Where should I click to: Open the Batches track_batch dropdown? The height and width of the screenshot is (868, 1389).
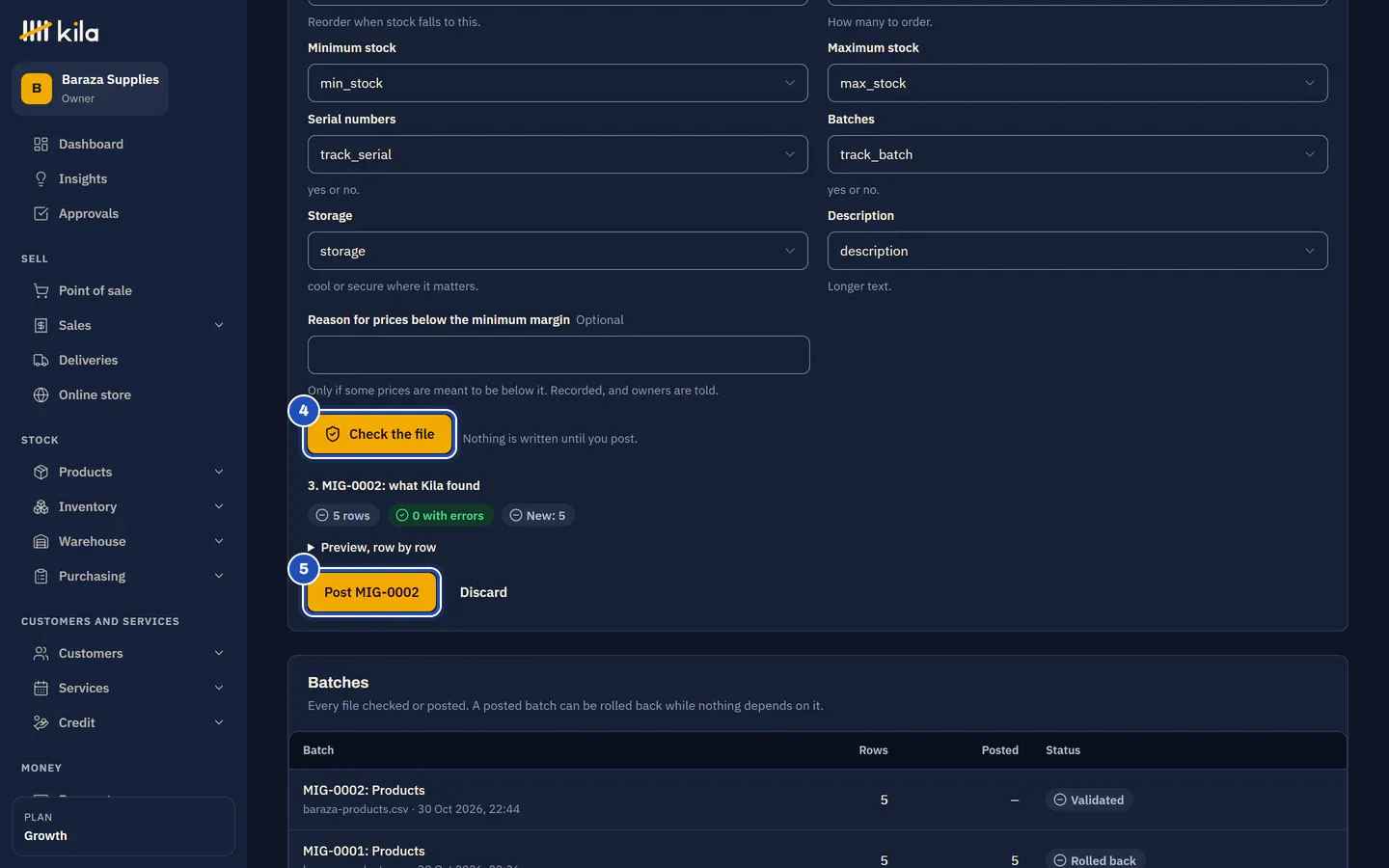[1077, 154]
